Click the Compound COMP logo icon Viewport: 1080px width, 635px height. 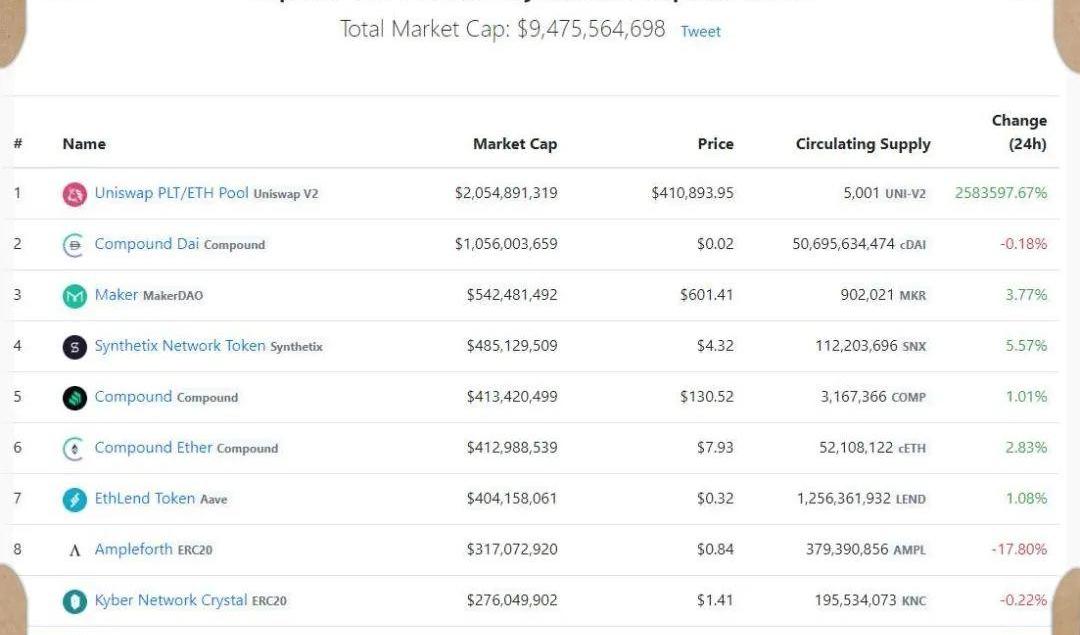[x=75, y=398]
